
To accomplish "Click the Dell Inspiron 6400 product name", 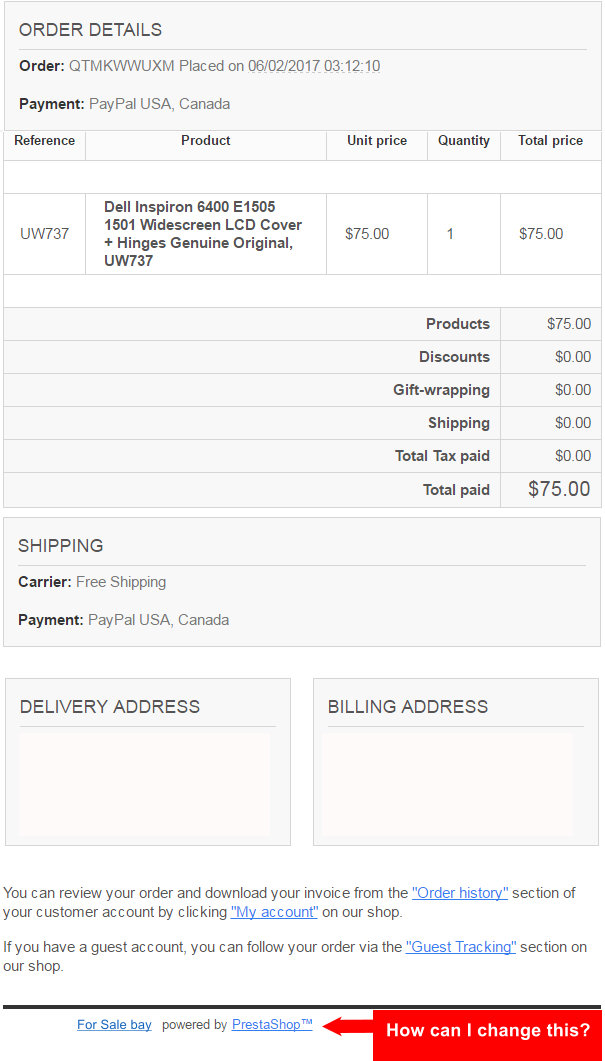I will click(203, 233).
